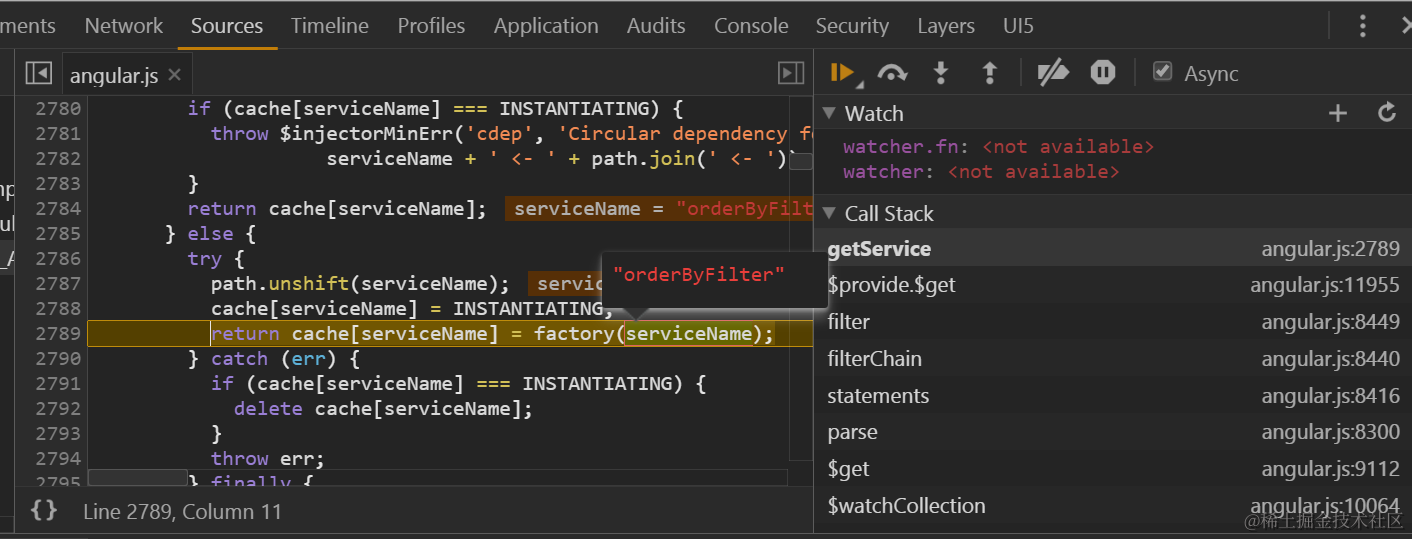1412x539 pixels.
Task: Select getService call stack frame
Action: (1113, 248)
